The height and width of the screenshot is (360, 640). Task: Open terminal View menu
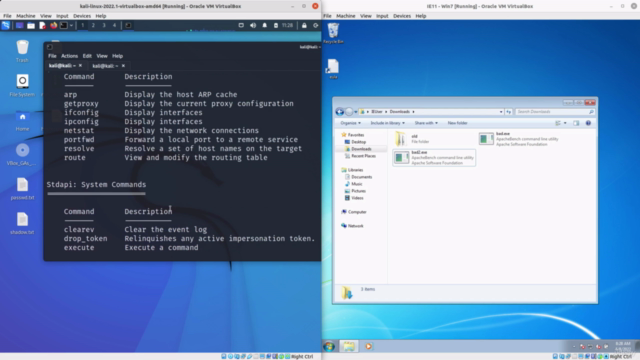point(102,56)
